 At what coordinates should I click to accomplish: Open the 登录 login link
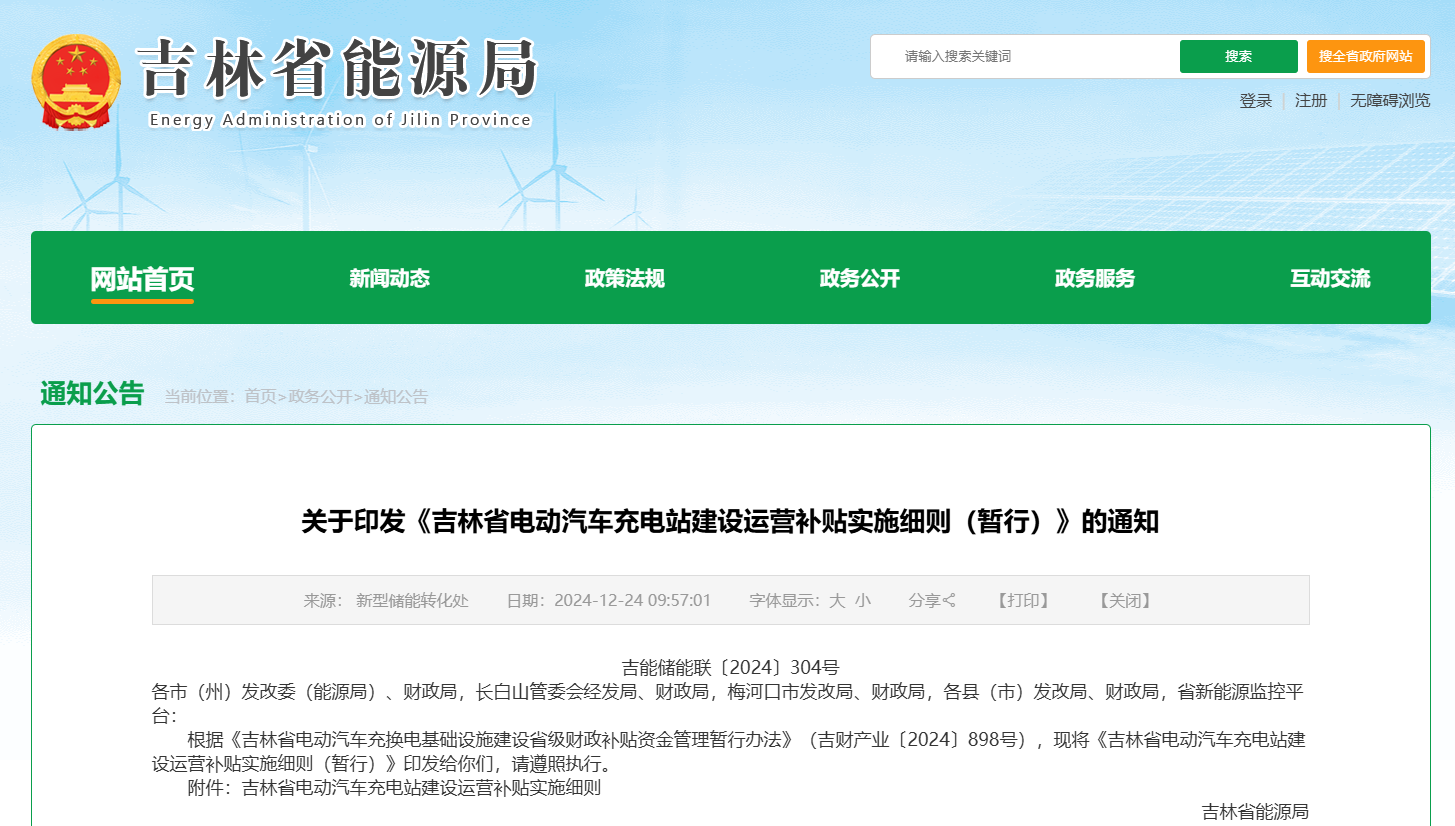(x=1255, y=101)
